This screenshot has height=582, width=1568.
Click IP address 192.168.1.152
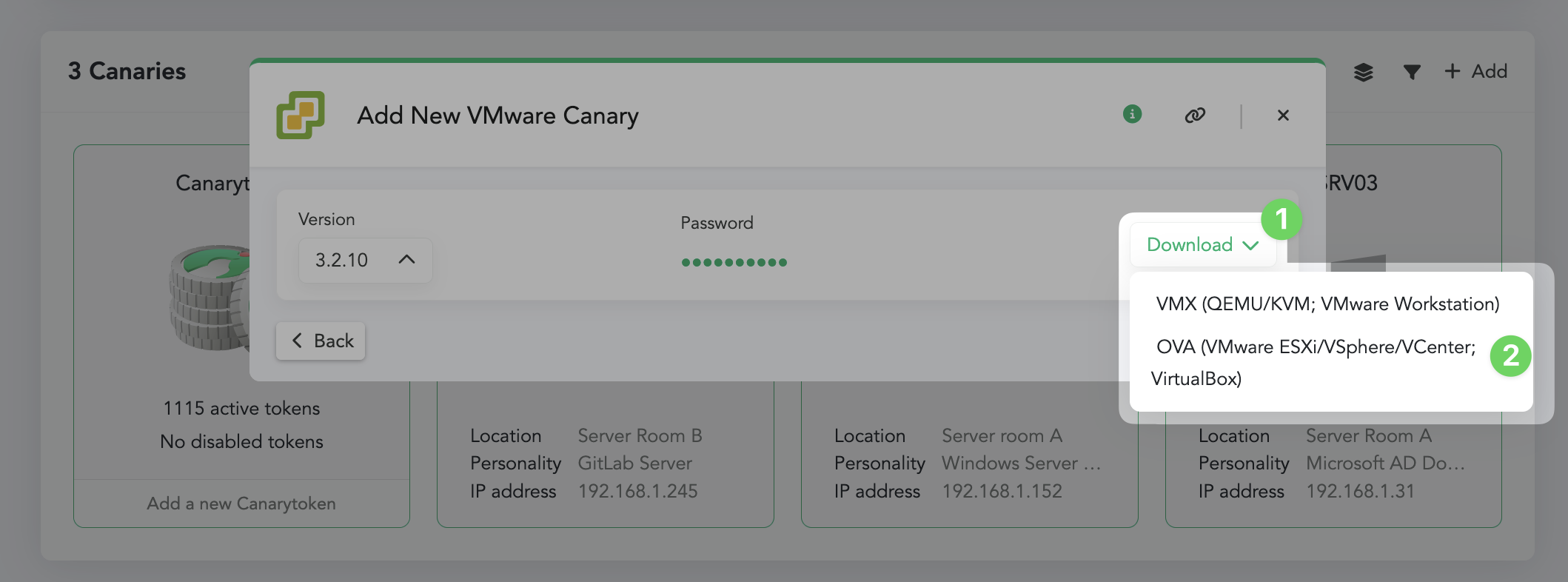[x=1002, y=491]
